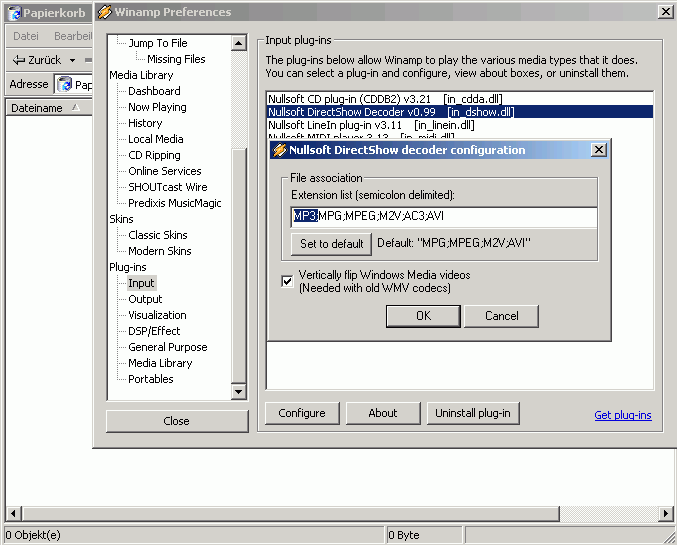Select Media Library under Plug-ins
This screenshot has height=545, width=677.
coord(160,363)
